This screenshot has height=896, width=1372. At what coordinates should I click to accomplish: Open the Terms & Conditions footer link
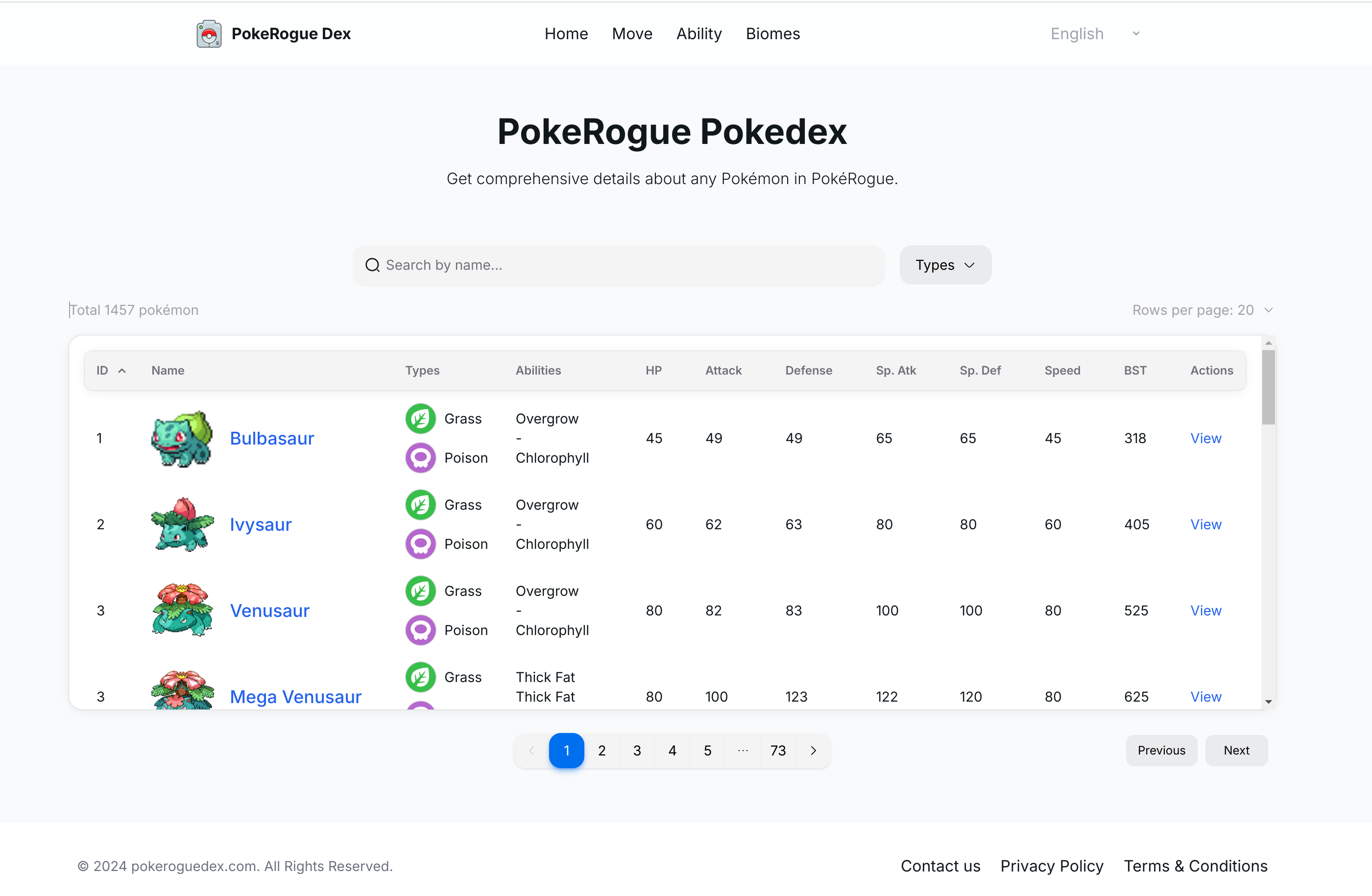pyautogui.click(x=1196, y=866)
